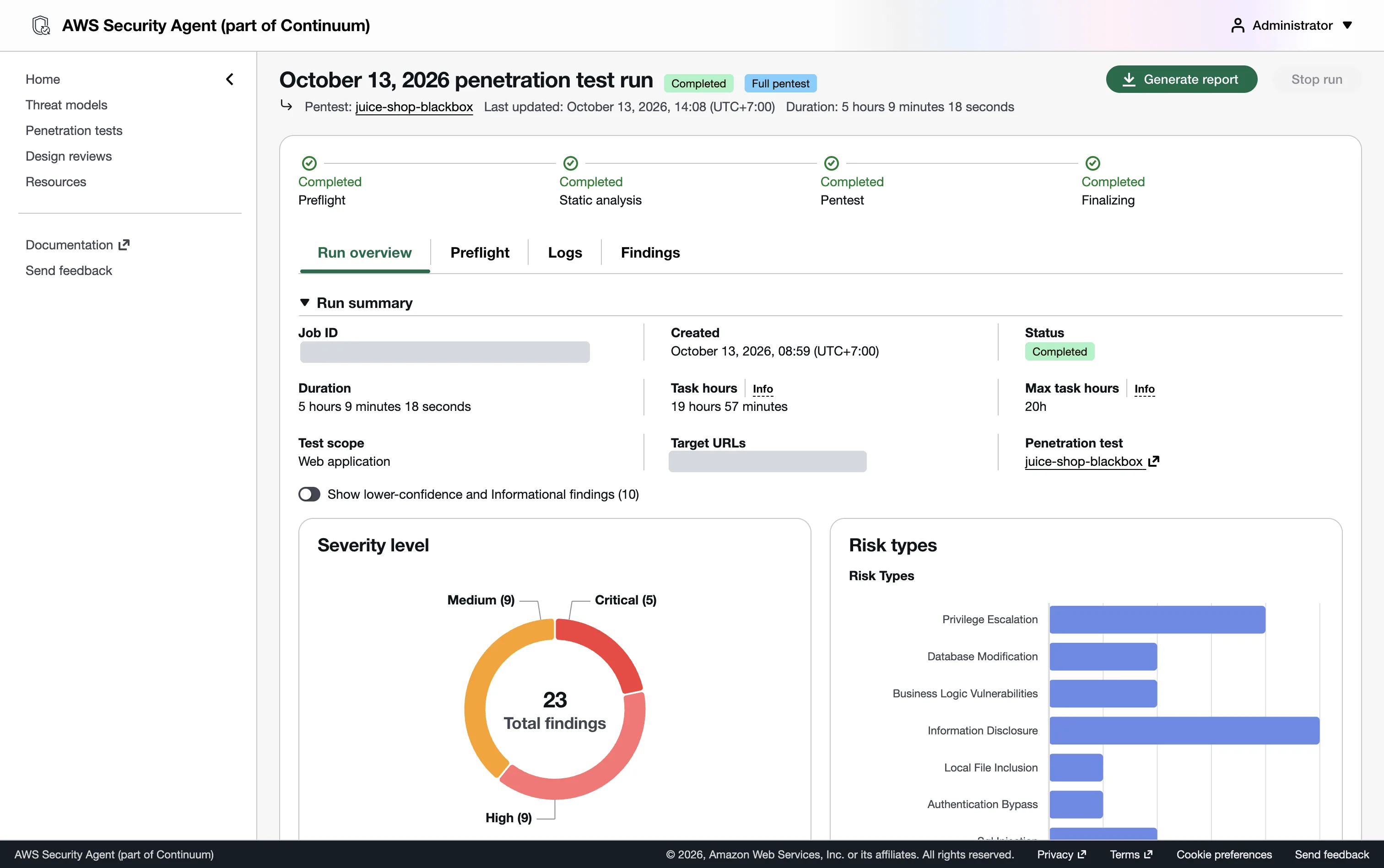Click the Preflight step completed checkmark icon
Image resolution: width=1384 pixels, height=868 pixels.
(309, 164)
